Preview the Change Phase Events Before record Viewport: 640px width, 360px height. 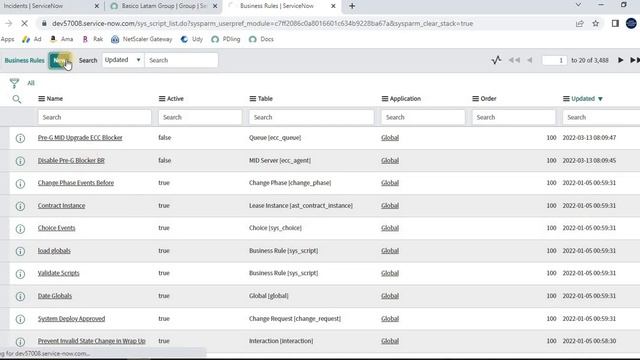coord(20,184)
